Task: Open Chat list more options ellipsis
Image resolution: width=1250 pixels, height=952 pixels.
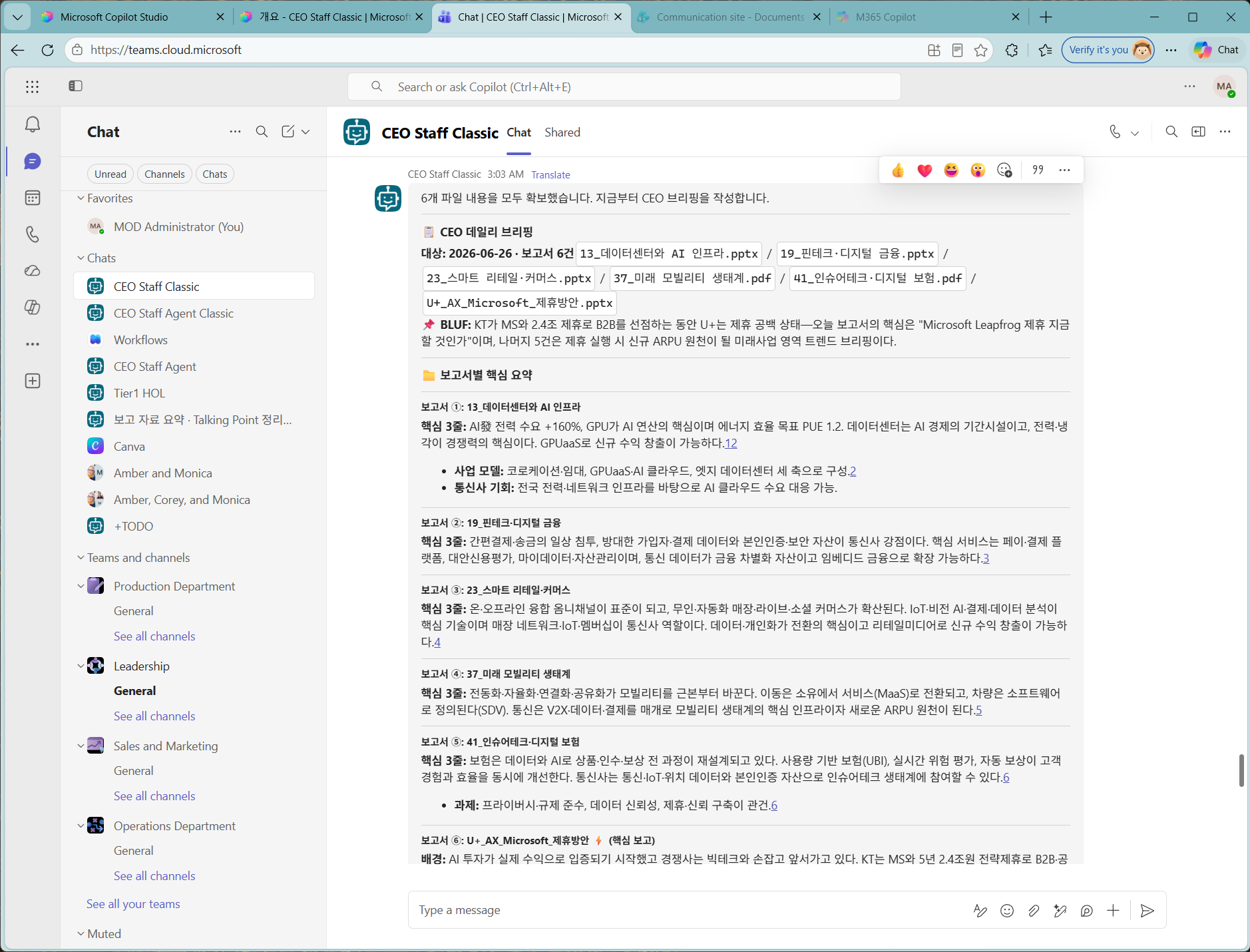Action: click(x=235, y=132)
